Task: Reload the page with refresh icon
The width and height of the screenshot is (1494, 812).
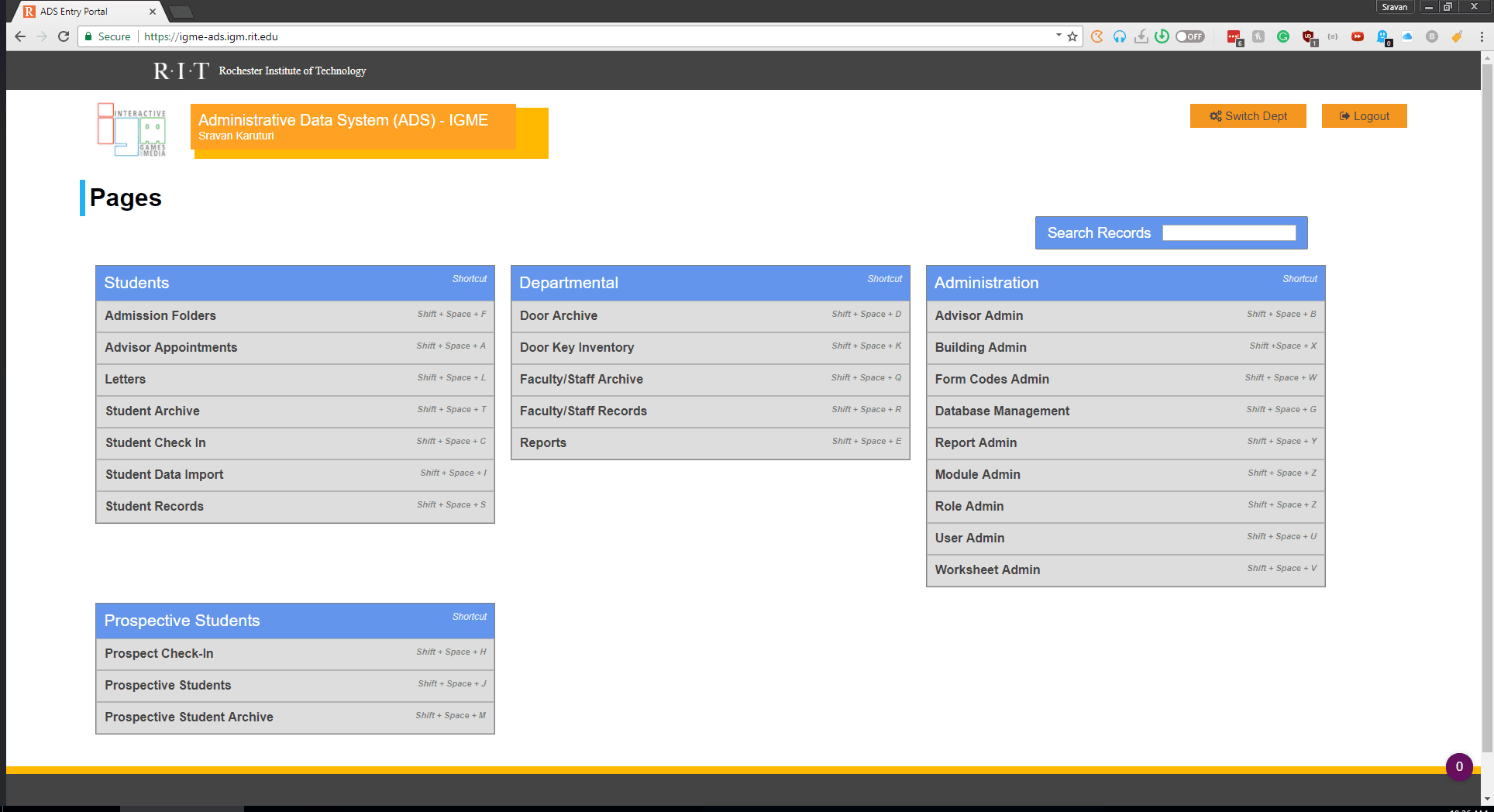Action: click(x=64, y=36)
